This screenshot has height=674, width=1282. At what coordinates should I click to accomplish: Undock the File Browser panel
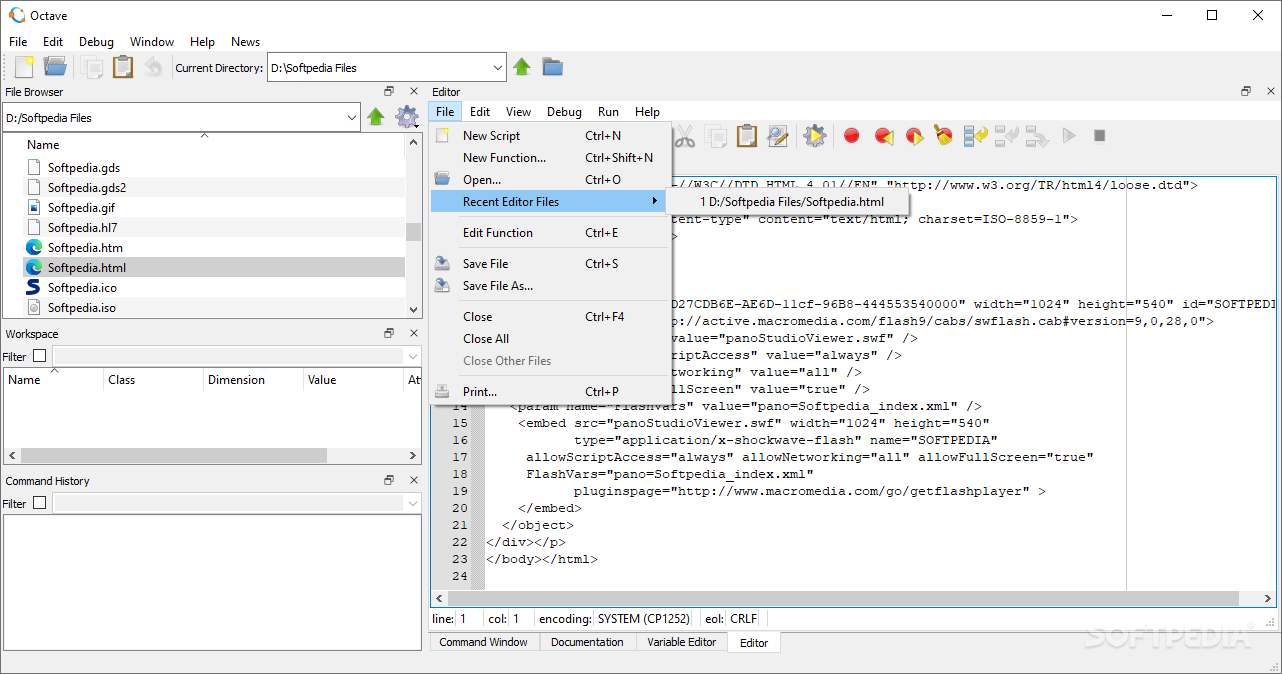point(389,91)
